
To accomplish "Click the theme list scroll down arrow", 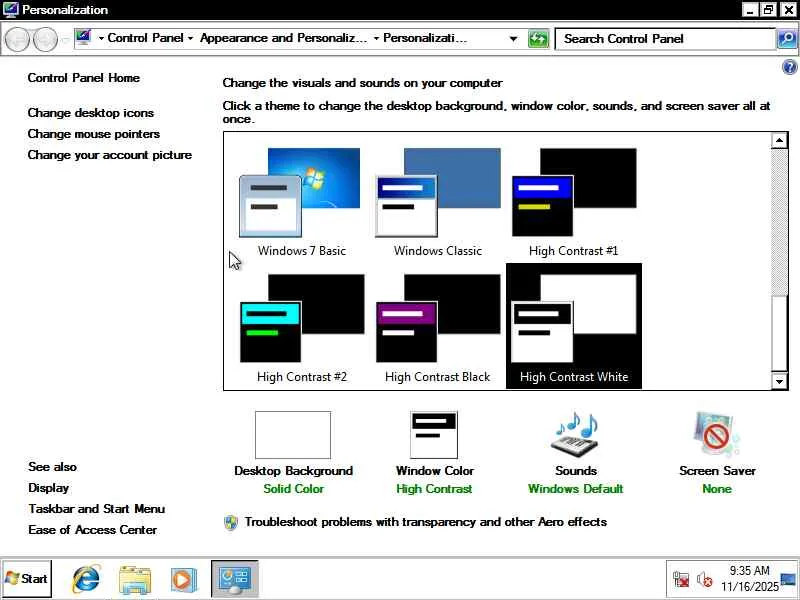I will (779, 381).
